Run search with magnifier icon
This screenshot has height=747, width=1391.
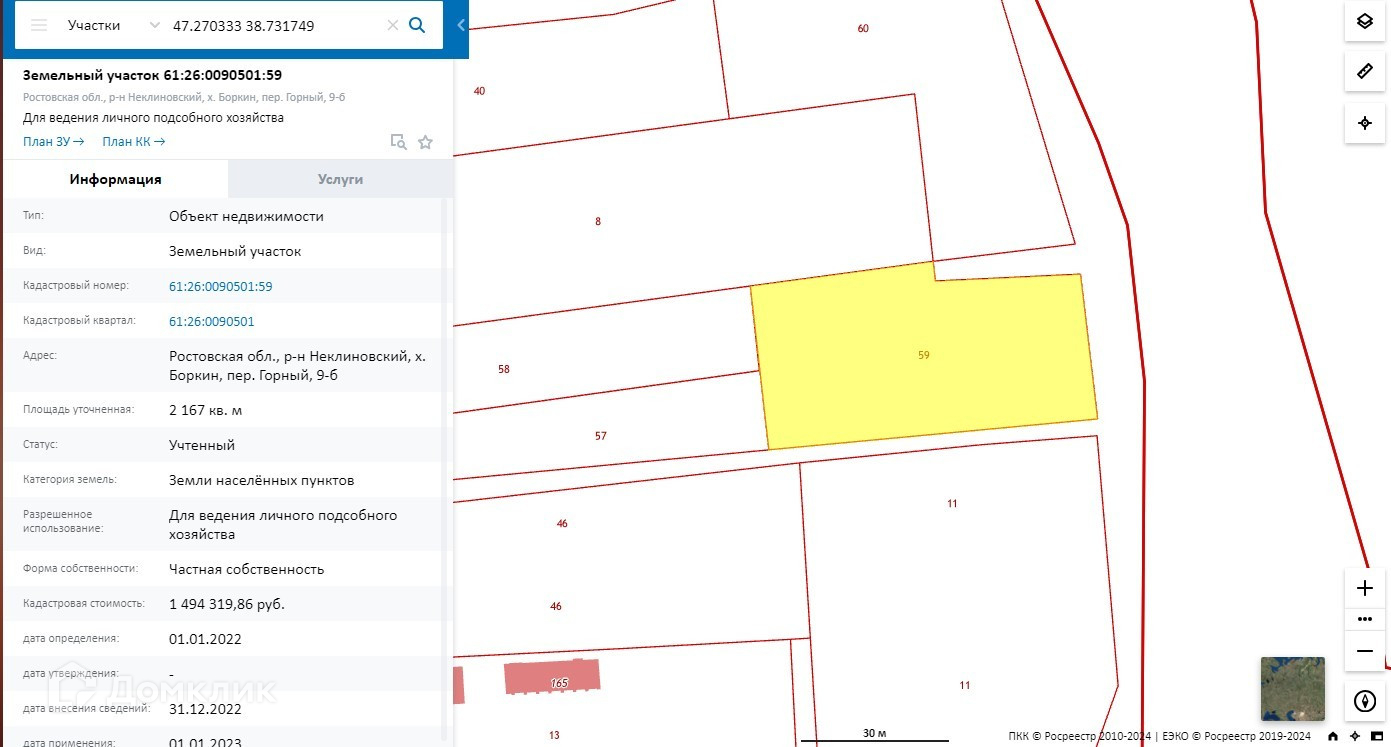418,26
